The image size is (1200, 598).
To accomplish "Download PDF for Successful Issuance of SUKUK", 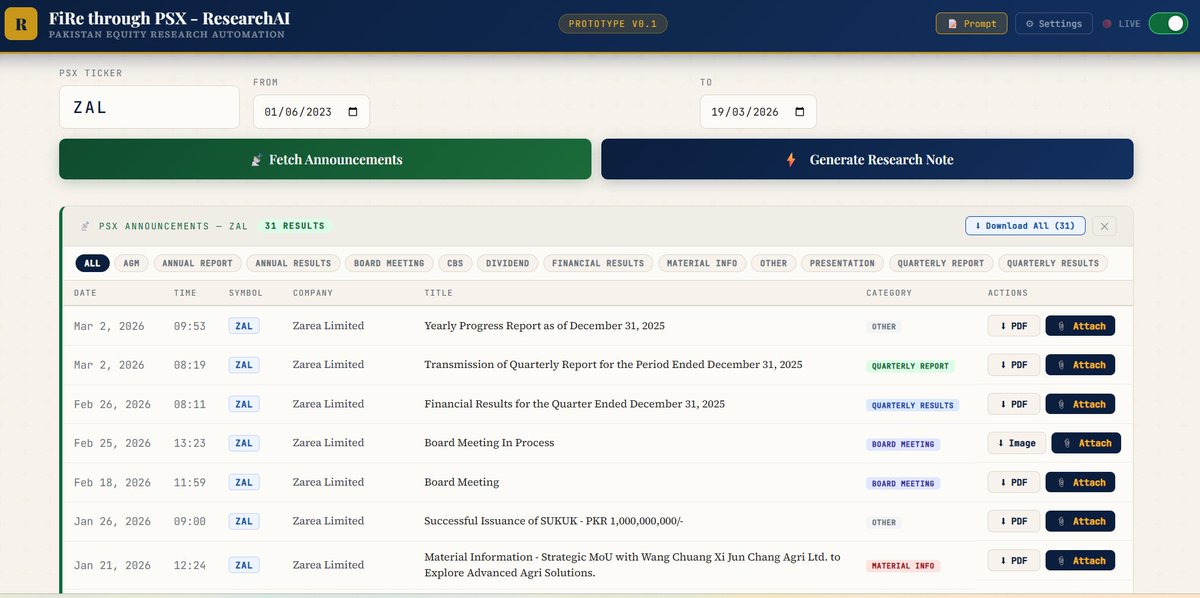I will click(x=1013, y=521).
